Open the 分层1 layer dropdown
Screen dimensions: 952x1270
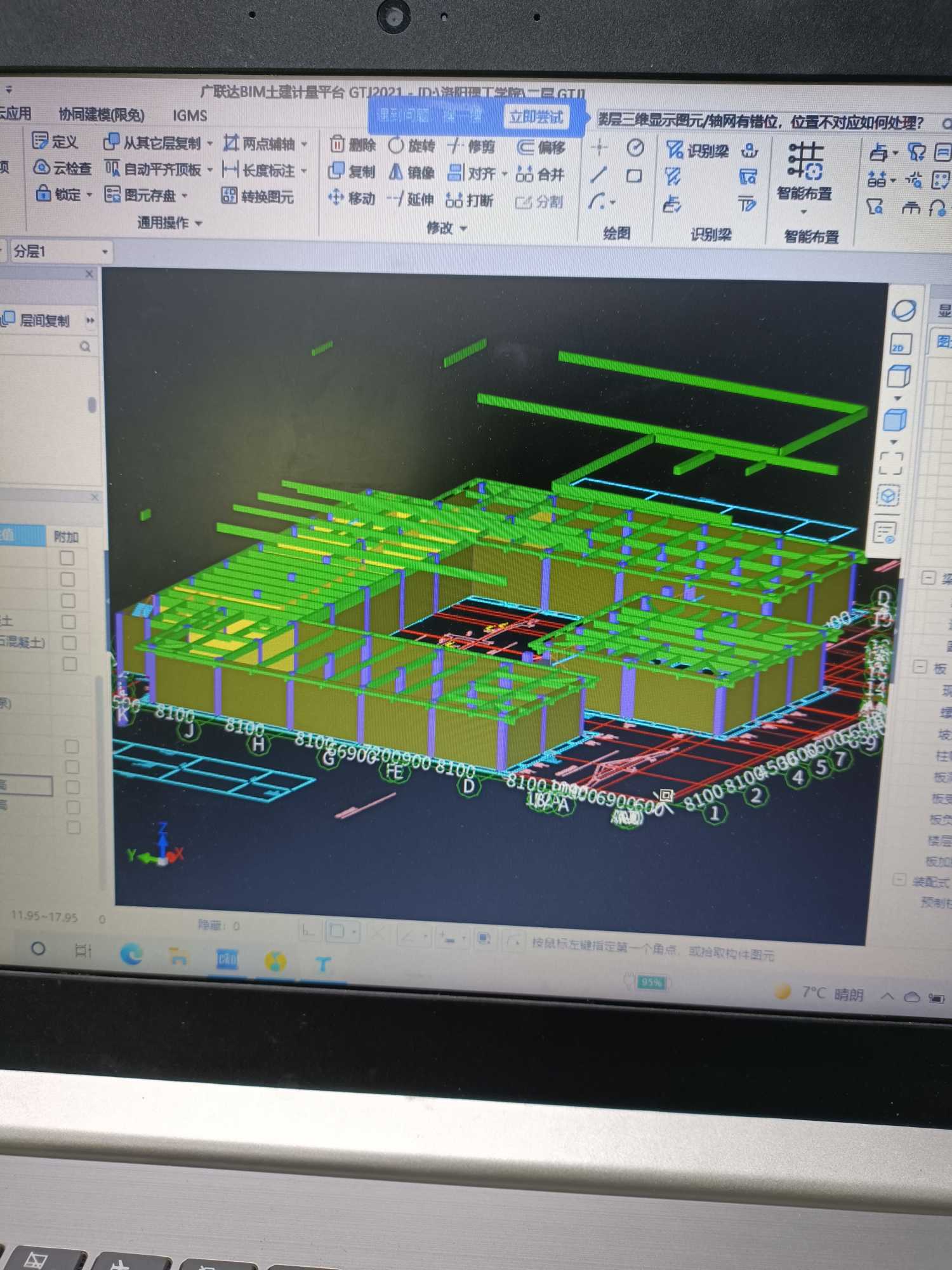(60, 251)
